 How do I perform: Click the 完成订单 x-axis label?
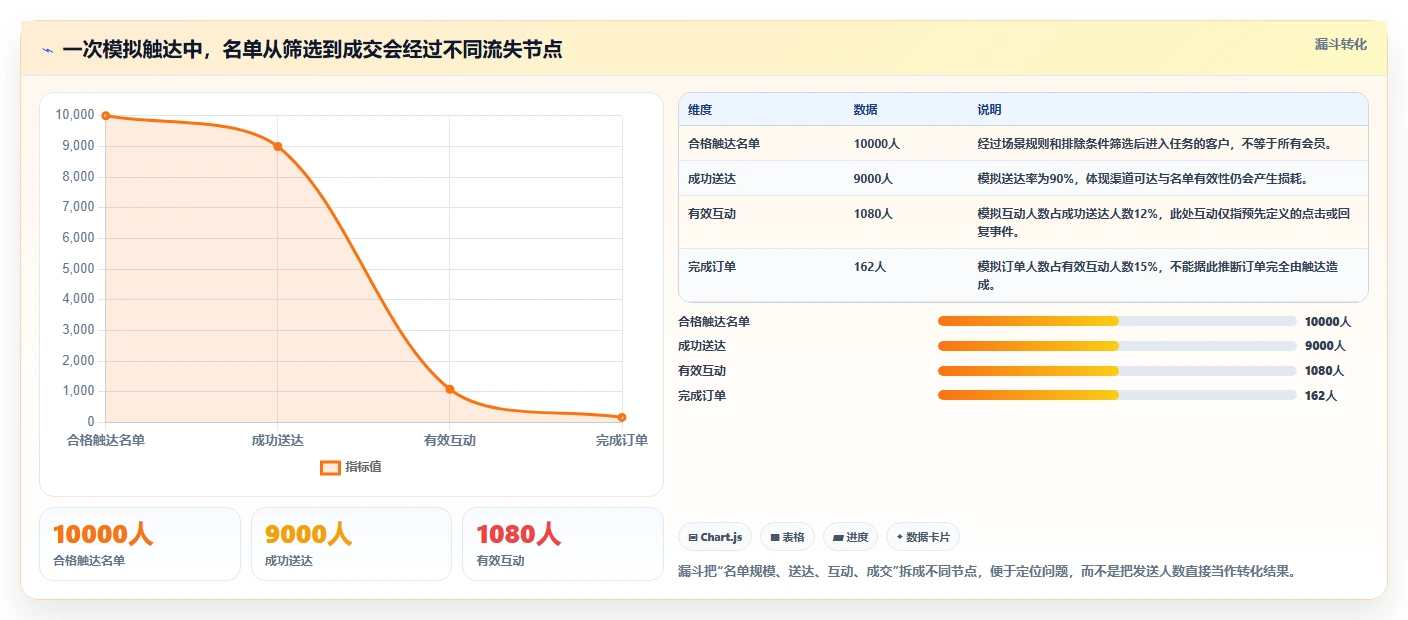coord(622,441)
